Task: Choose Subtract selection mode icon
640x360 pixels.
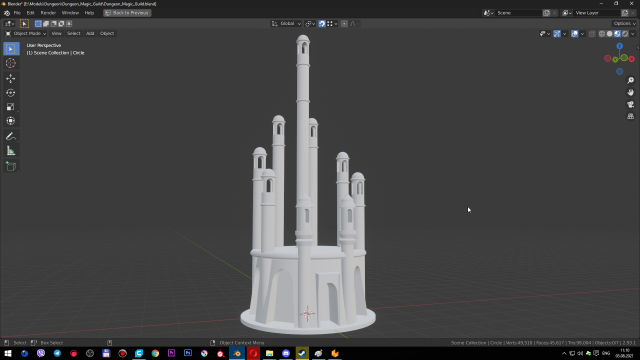Action: click(x=53, y=24)
